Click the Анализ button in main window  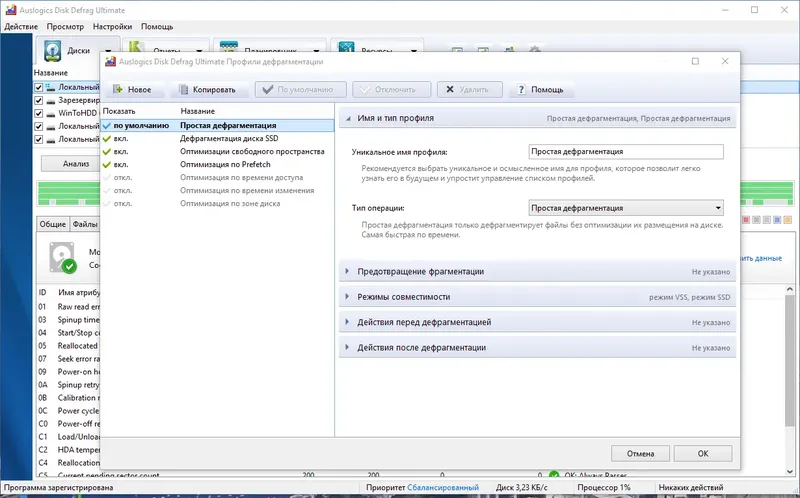71,164
